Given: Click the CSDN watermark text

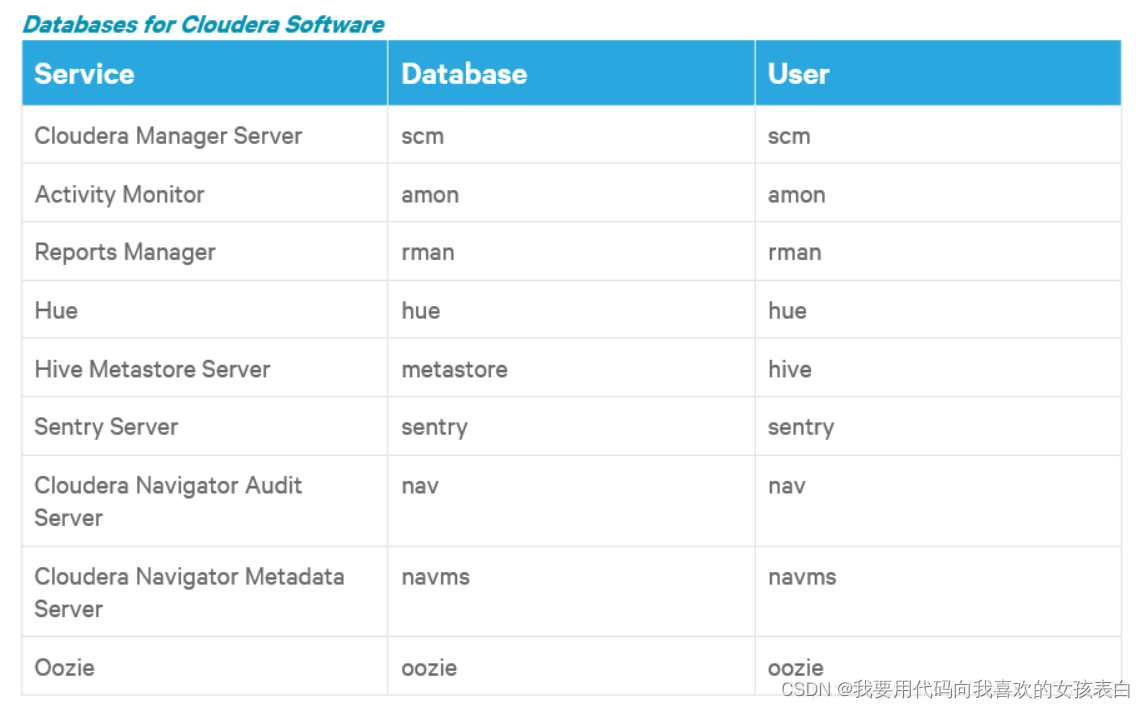Looking at the screenshot, I should [955, 689].
